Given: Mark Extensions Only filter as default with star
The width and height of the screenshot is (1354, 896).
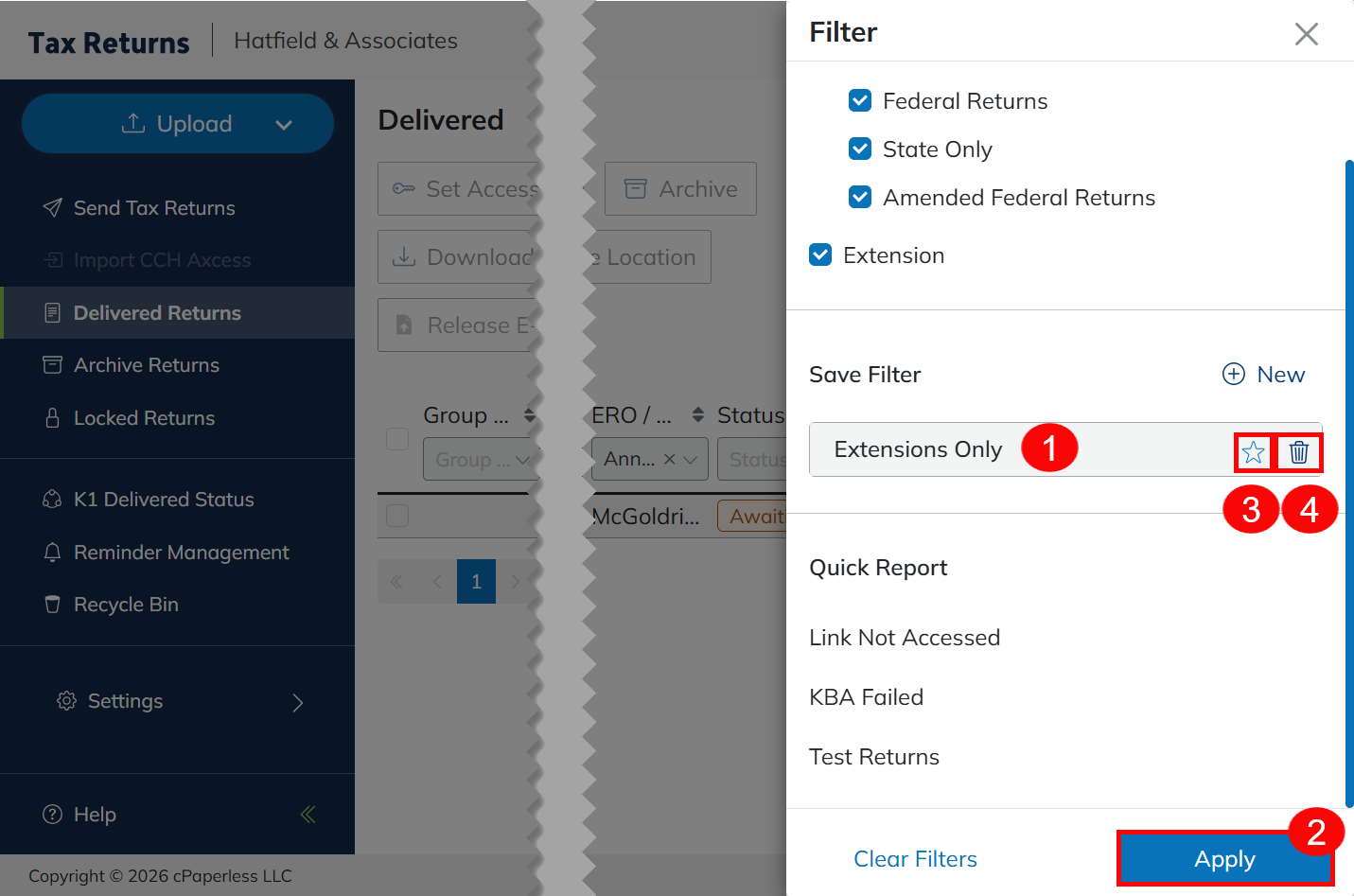Looking at the screenshot, I should coord(1253,452).
